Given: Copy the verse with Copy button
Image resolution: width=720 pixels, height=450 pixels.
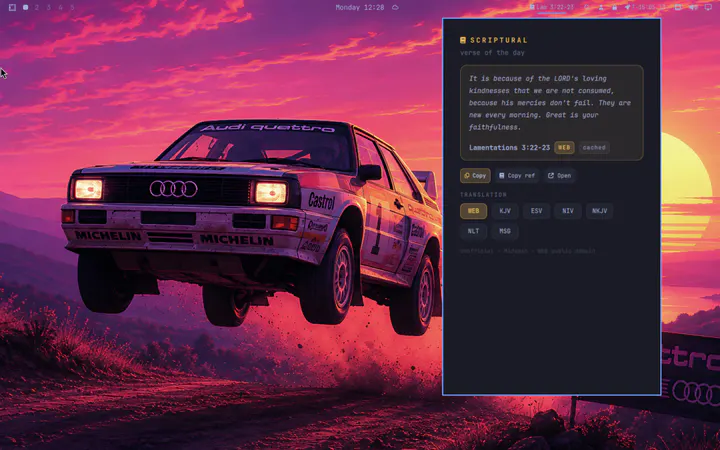Looking at the screenshot, I should pos(475,175).
